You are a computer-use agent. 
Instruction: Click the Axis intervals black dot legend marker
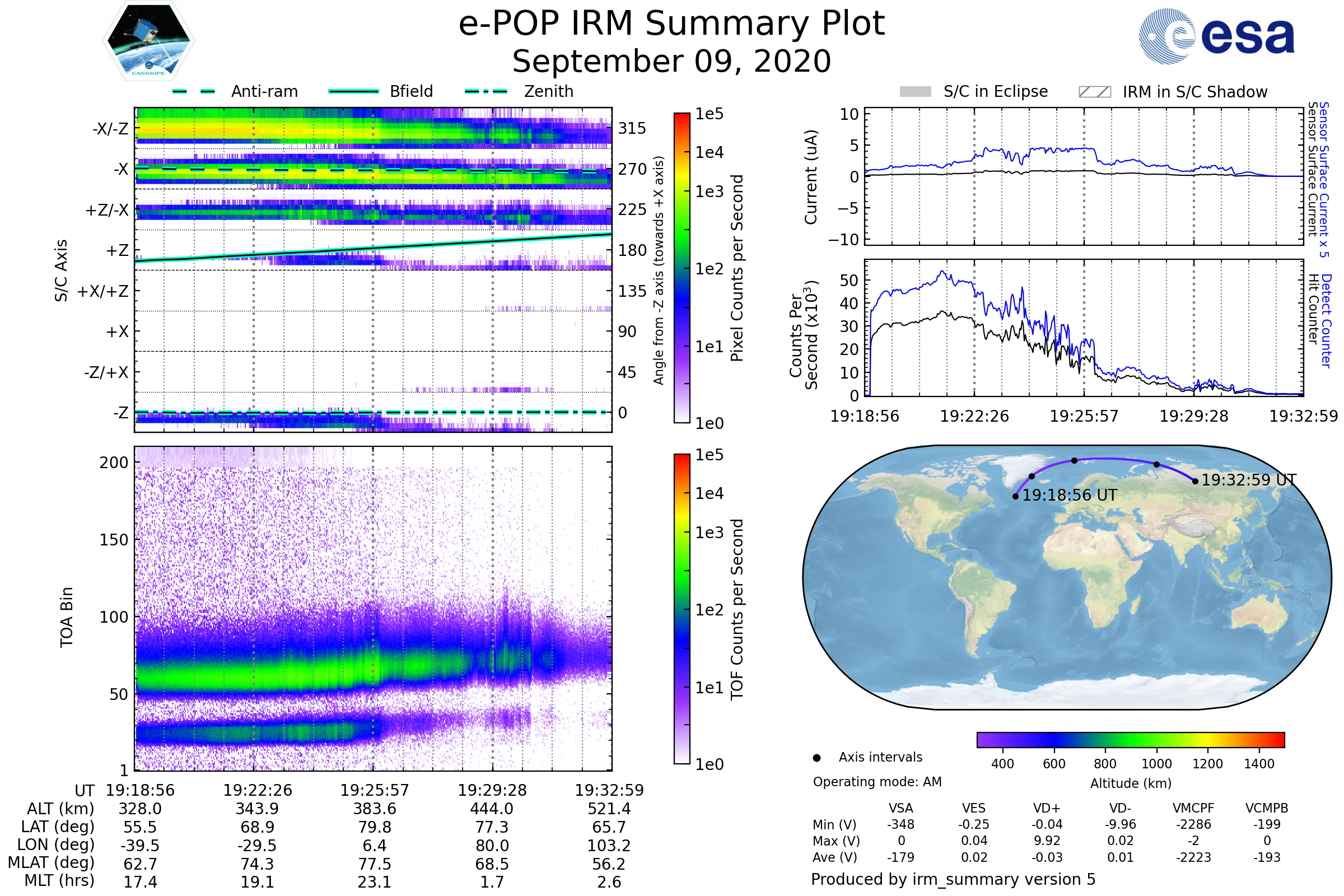[x=816, y=758]
